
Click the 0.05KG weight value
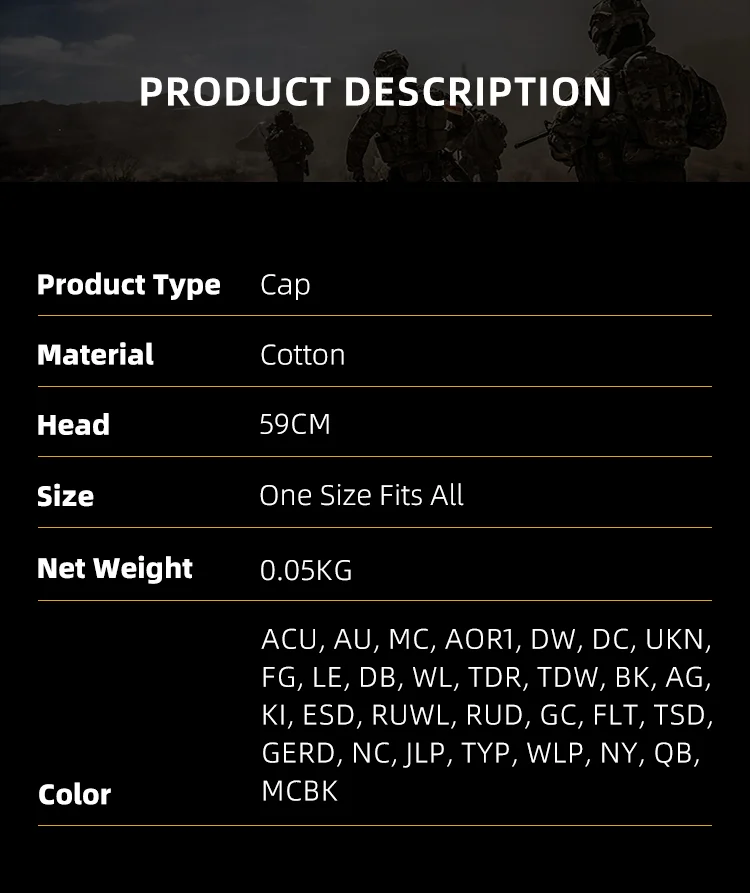click(x=306, y=570)
